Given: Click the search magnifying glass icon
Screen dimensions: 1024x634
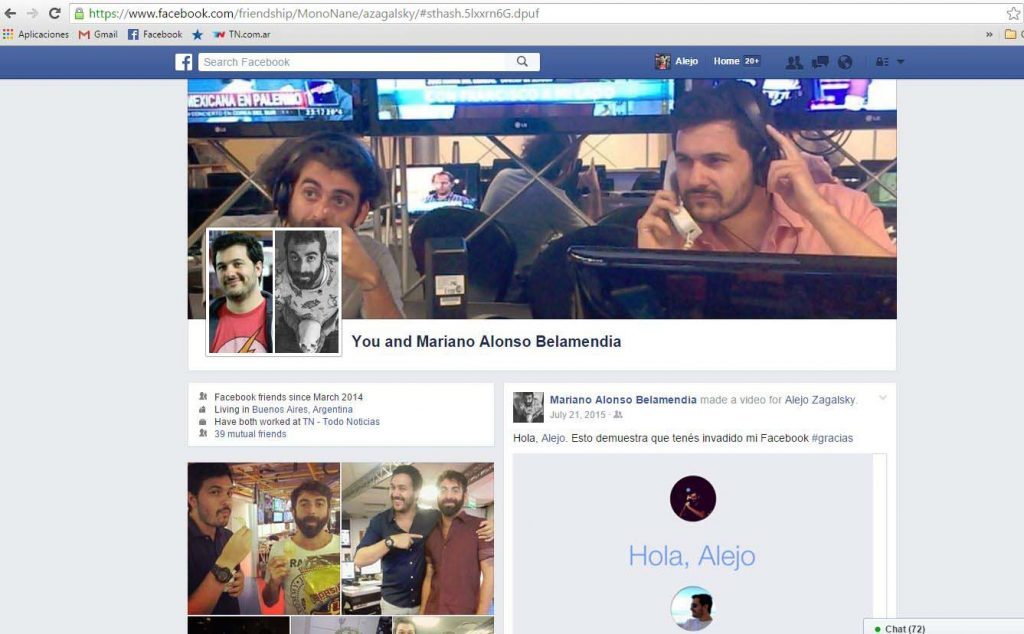Looking at the screenshot, I should (522, 62).
